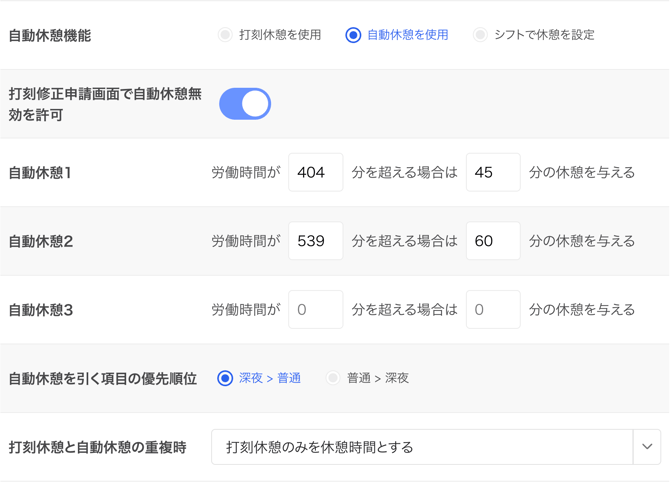The width and height of the screenshot is (670, 482).
Task: Choose シフトで休憩を設定 radio option
Action: tap(480, 35)
